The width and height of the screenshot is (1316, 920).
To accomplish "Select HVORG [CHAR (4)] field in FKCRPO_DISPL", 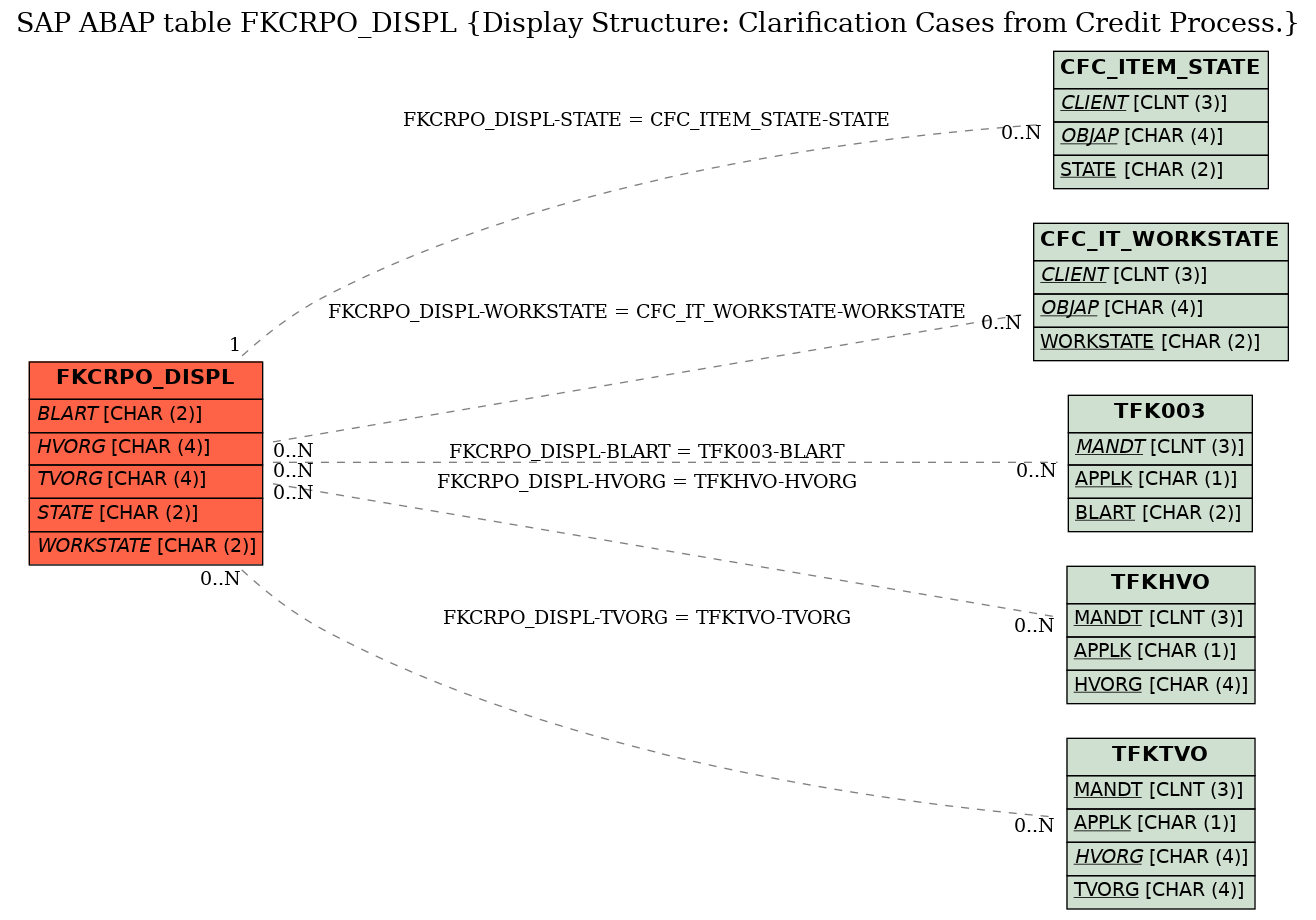I will 146,448.
